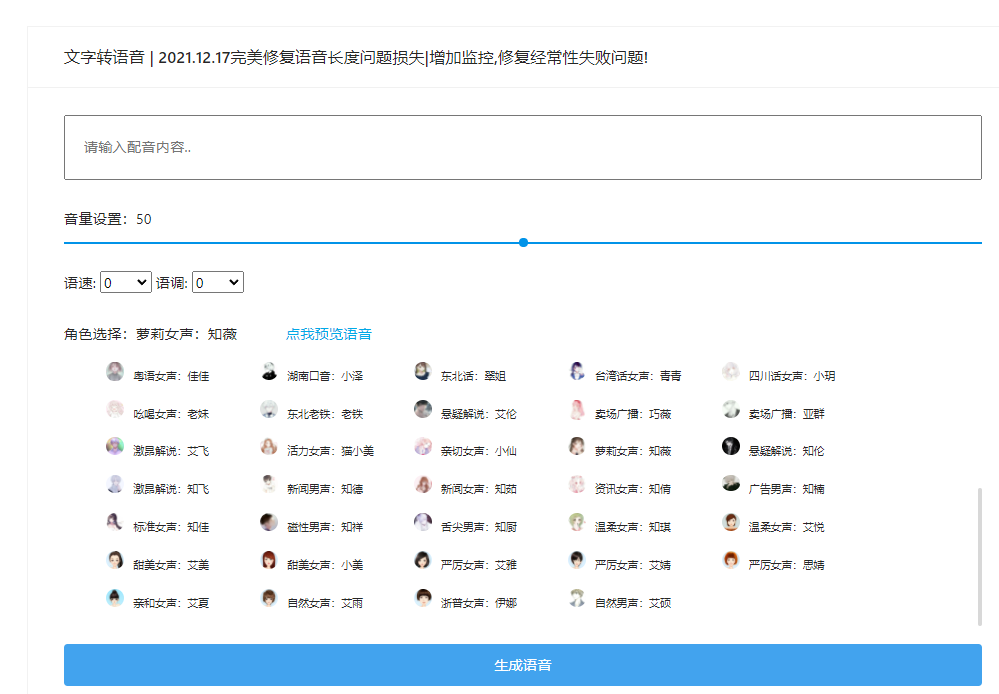
Task: Select the 标准女声：知佳 avatar
Action: [115, 523]
